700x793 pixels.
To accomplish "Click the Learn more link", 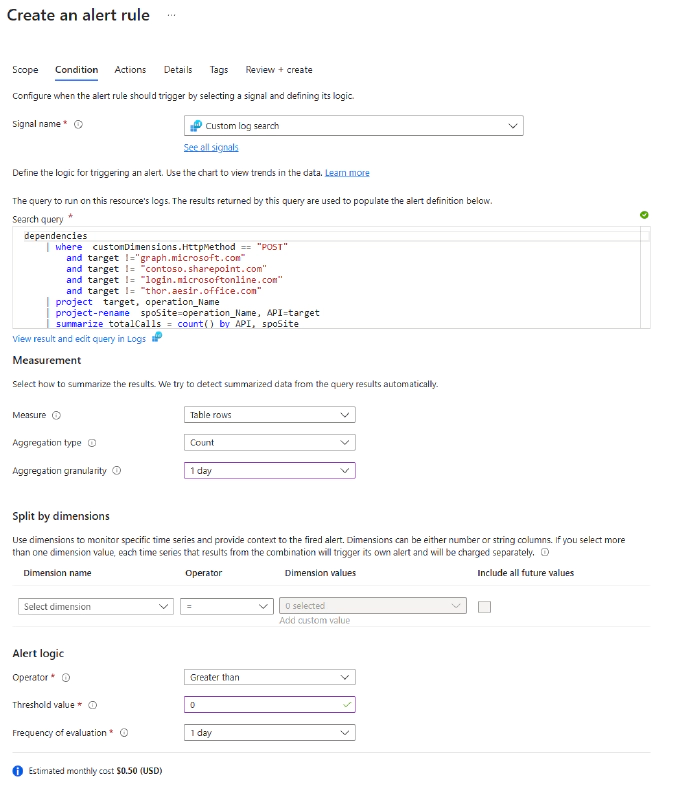I will click(x=347, y=173).
